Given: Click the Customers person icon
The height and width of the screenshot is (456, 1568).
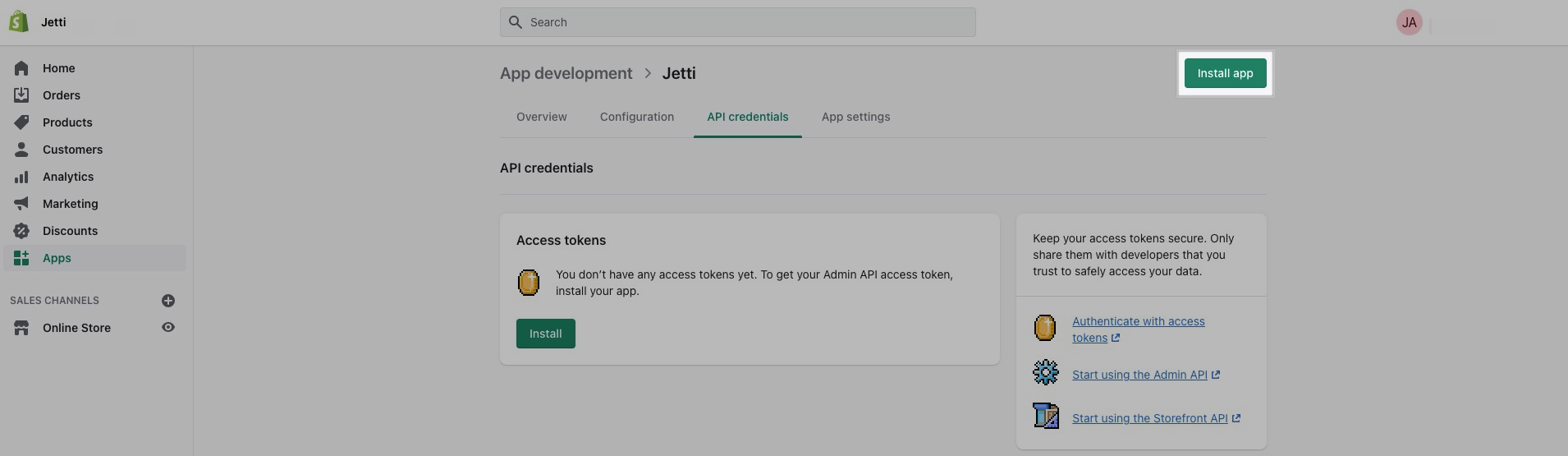Looking at the screenshot, I should point(21,150).
